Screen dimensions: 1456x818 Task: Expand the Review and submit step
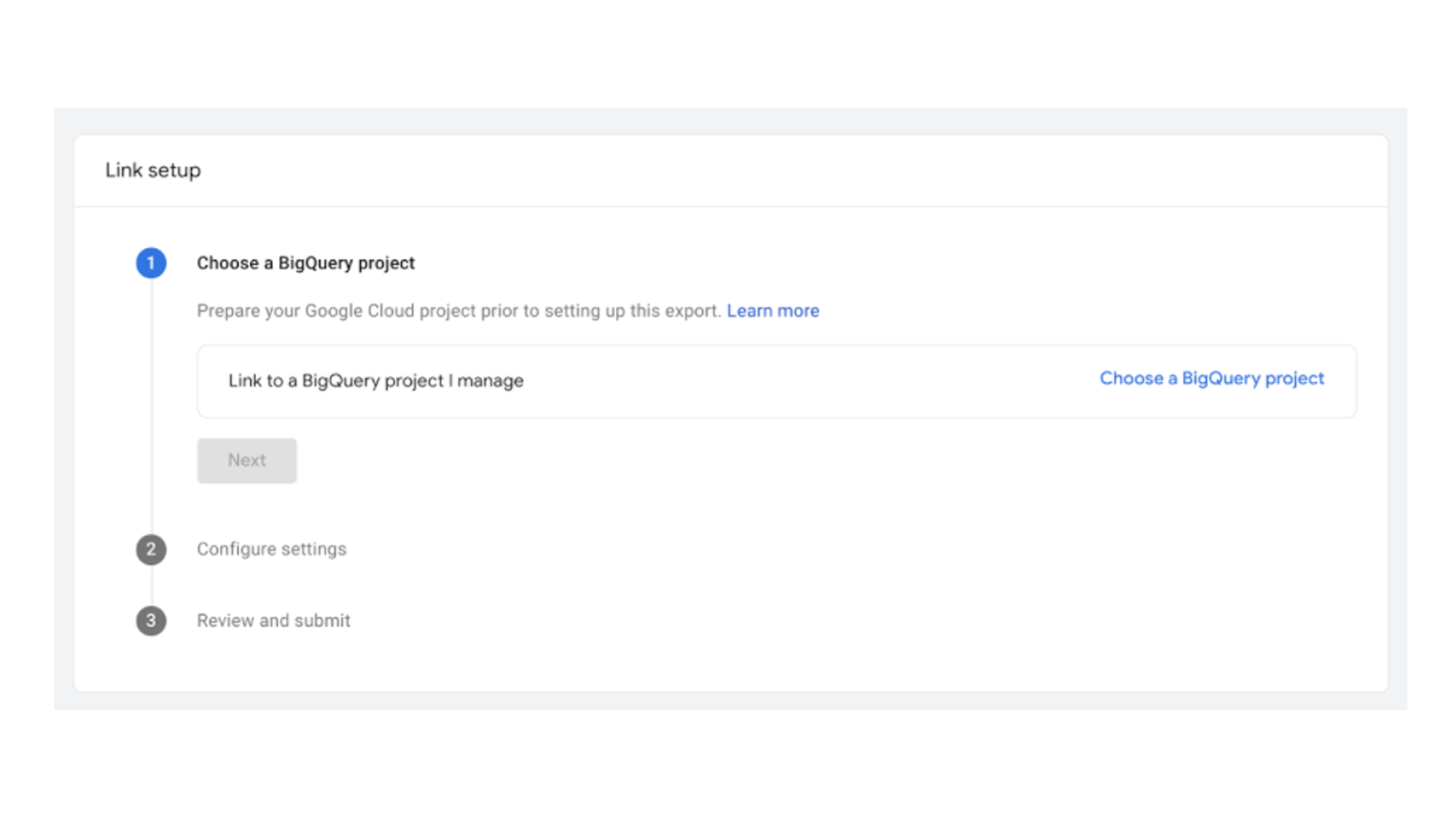click(x=273, y=621)
